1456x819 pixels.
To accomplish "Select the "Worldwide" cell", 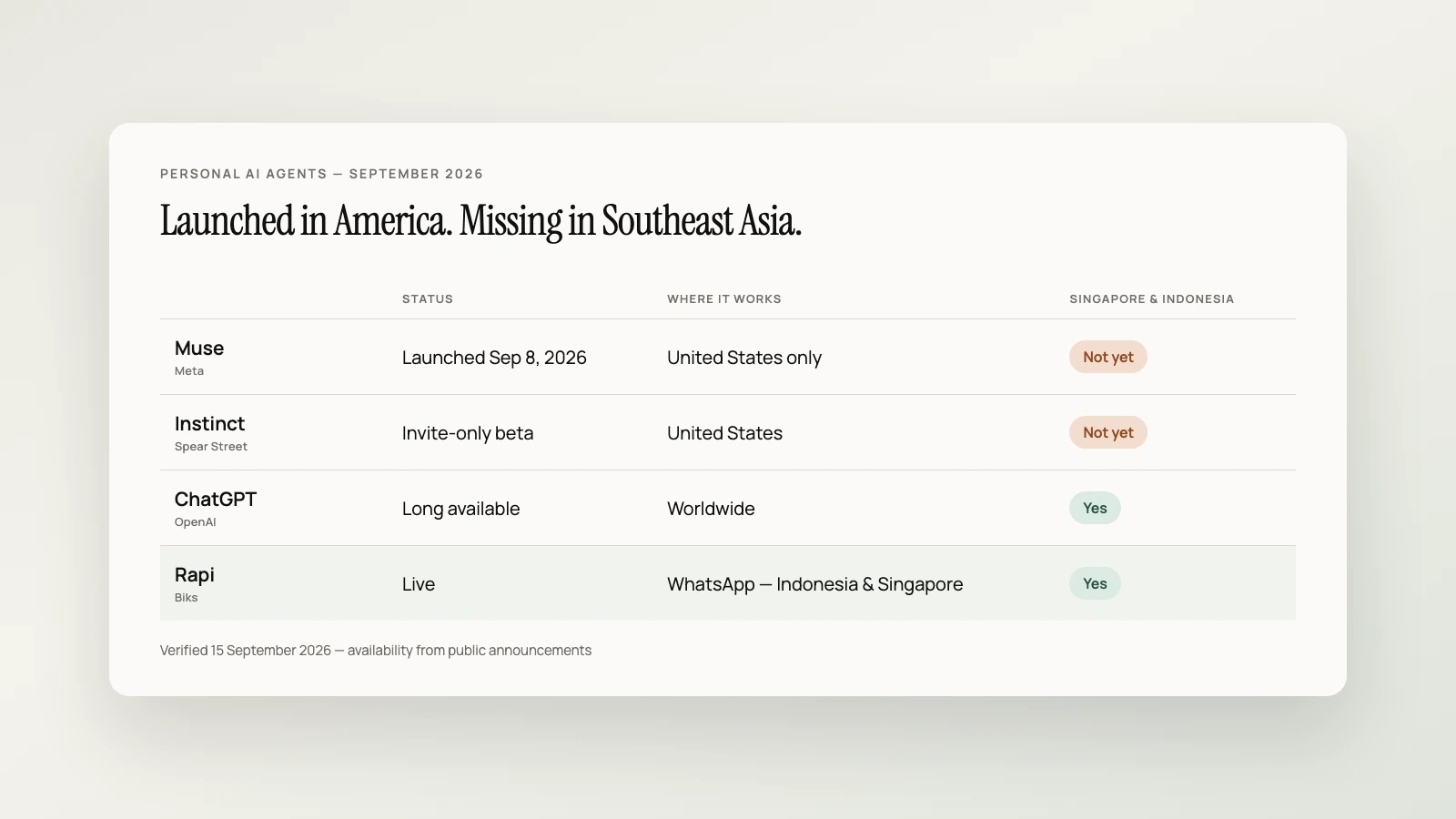I will (x=711, y=509).
